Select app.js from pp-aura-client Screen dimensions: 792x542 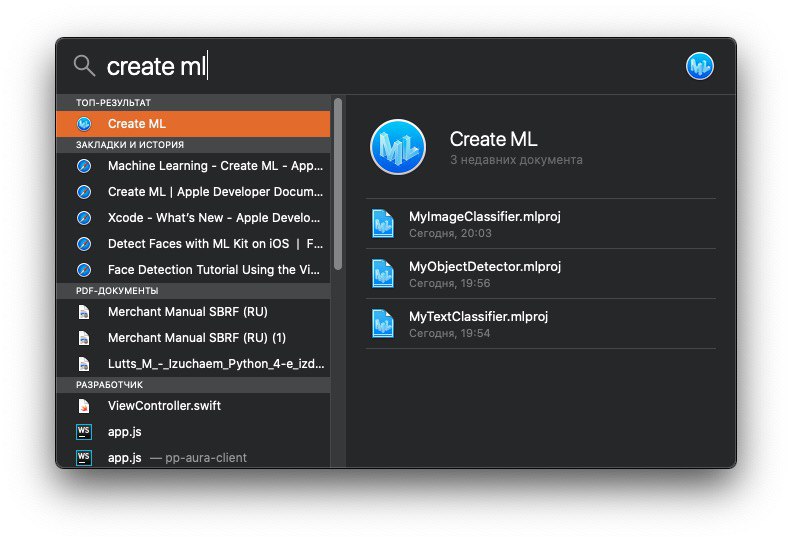(193, 457)
